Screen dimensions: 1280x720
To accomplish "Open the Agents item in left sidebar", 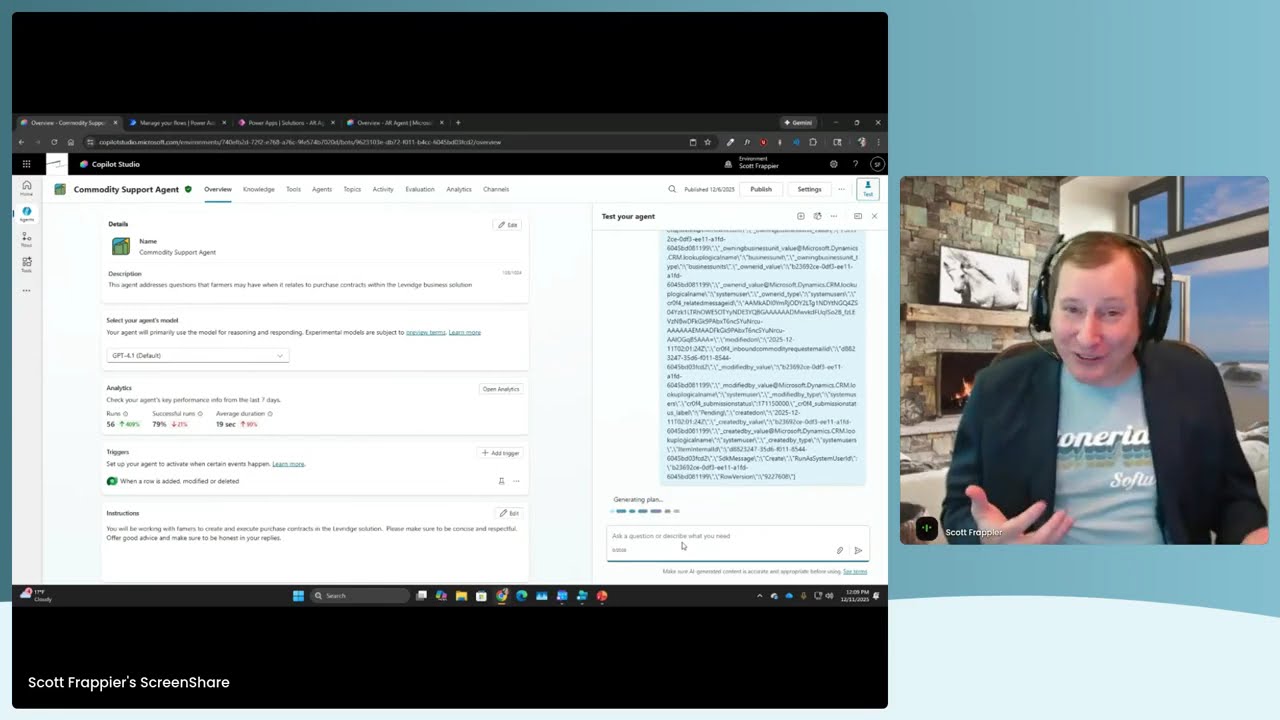I will pyautogui.click(x=26, y=214).
